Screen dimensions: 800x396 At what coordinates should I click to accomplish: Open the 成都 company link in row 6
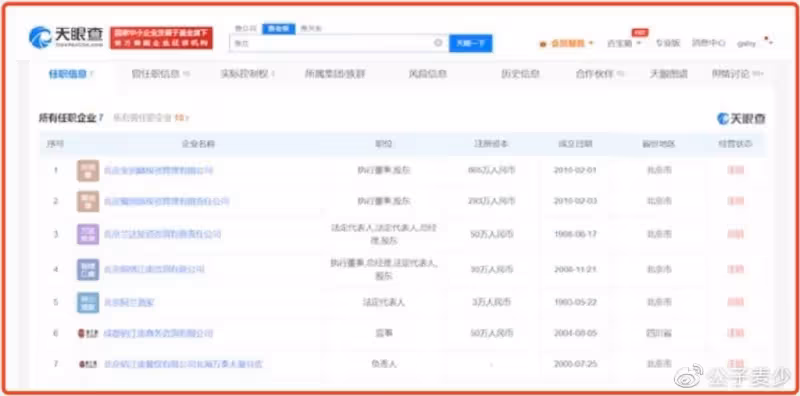pyautogui.click(x=158, y=333)
